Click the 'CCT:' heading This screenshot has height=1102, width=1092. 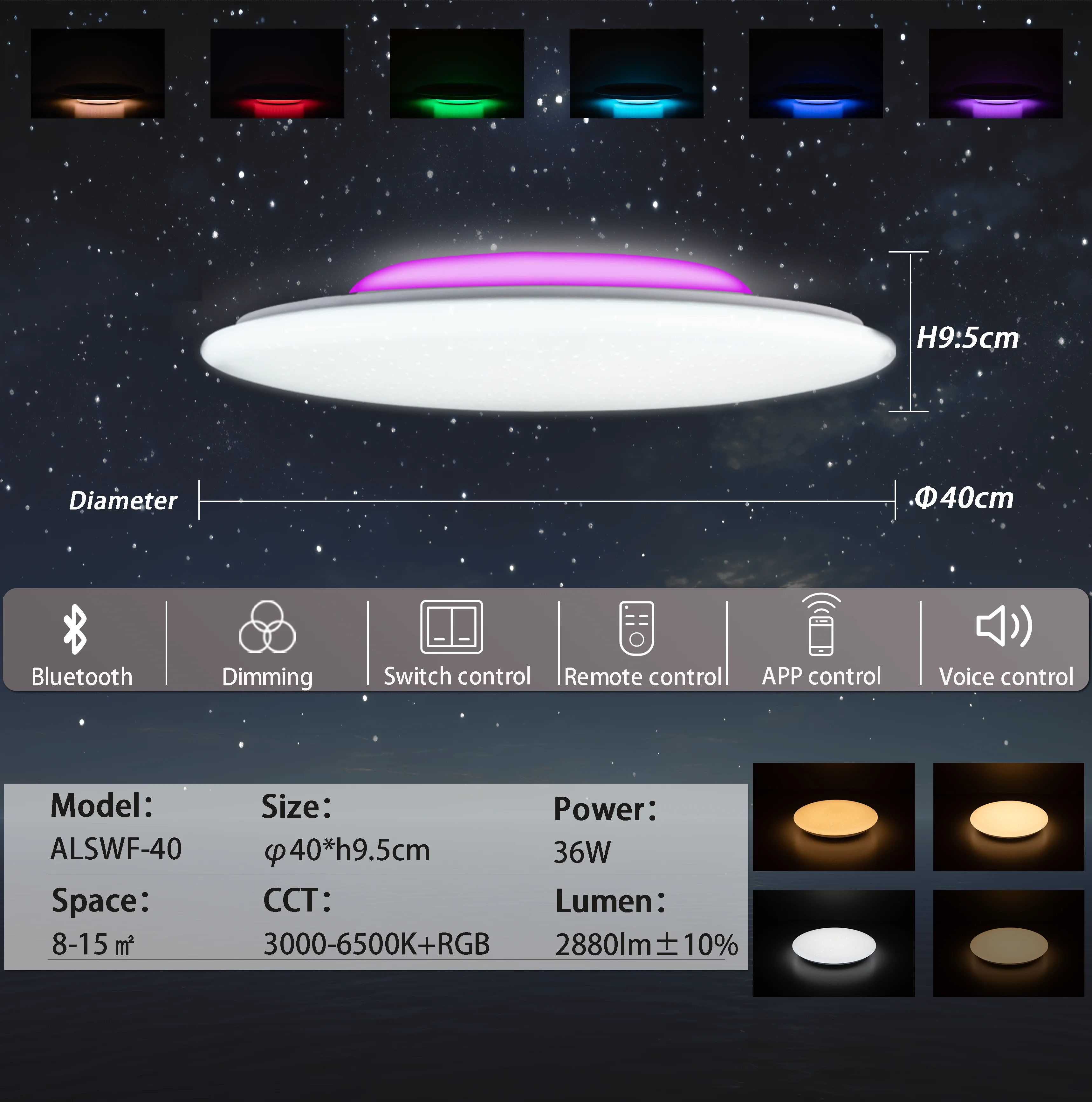pos(297,901)
